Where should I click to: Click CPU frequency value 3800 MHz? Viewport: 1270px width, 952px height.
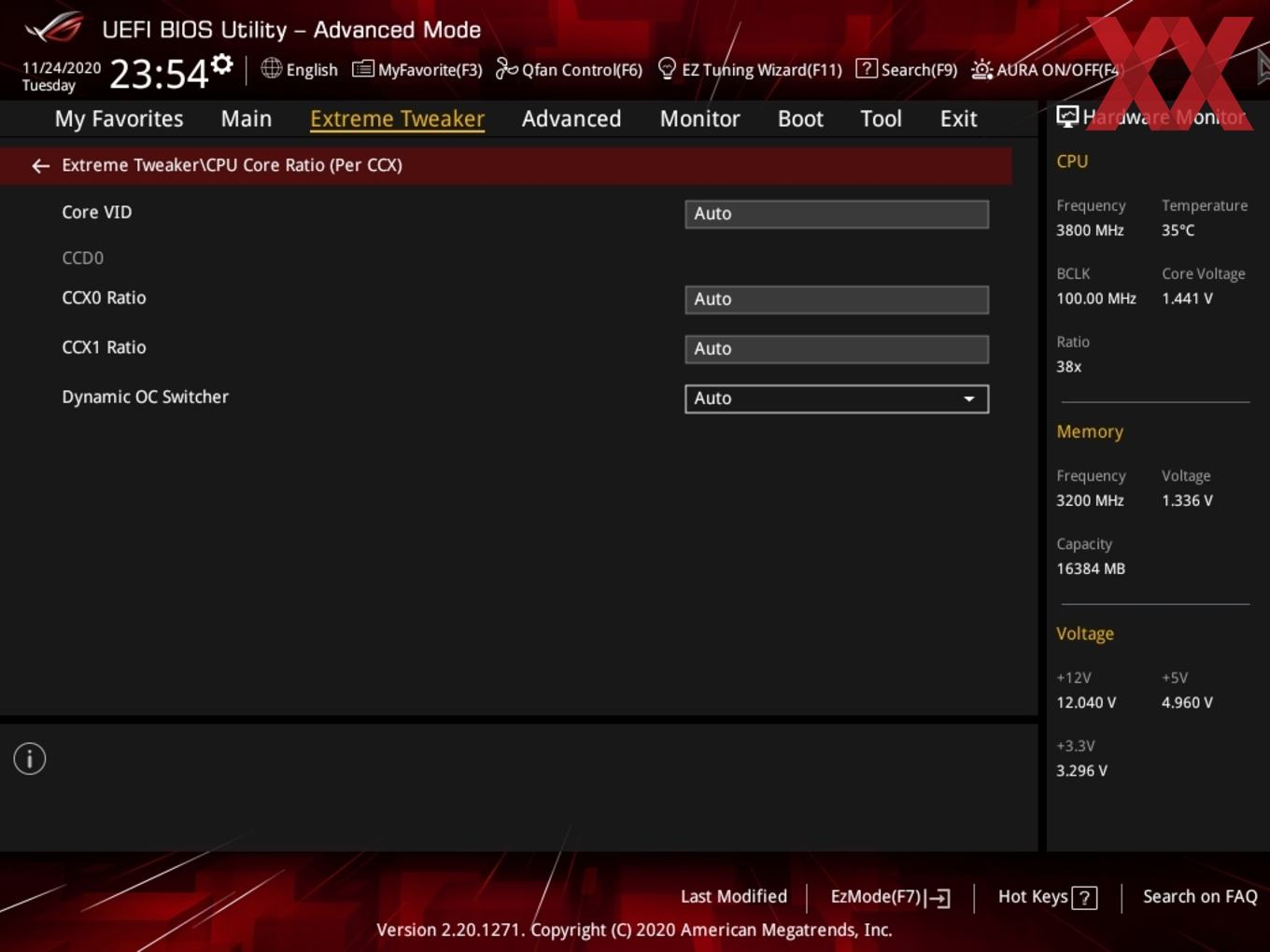pos(1090,230)
